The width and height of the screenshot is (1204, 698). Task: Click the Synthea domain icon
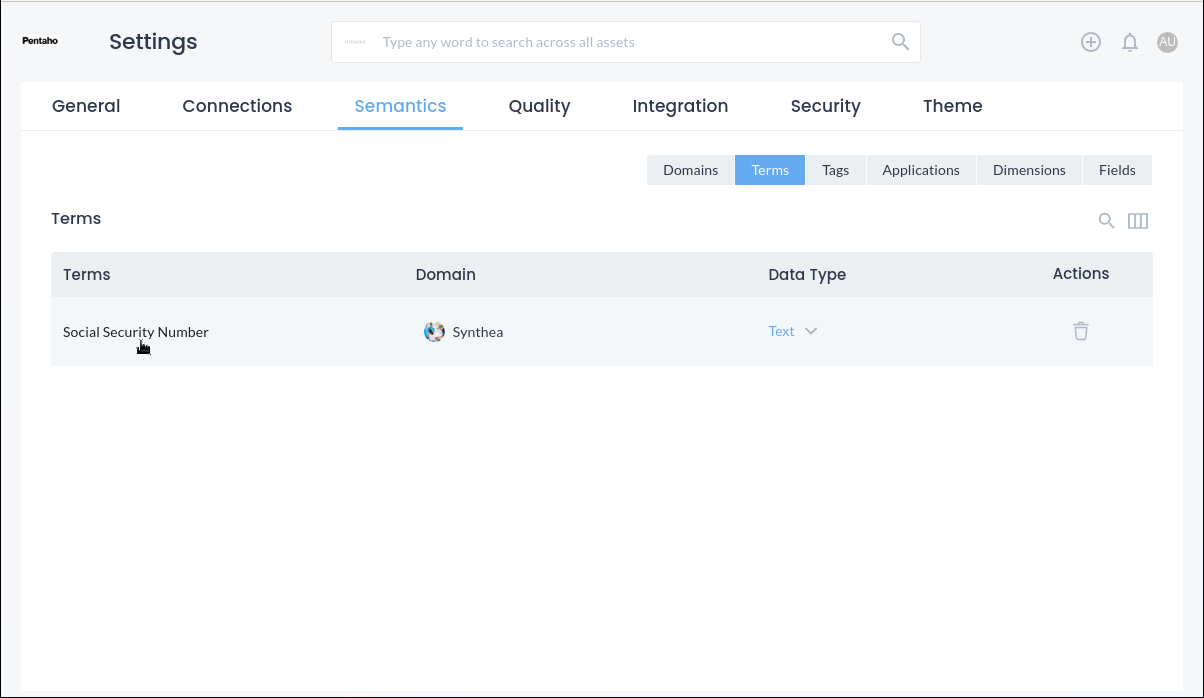434,332
